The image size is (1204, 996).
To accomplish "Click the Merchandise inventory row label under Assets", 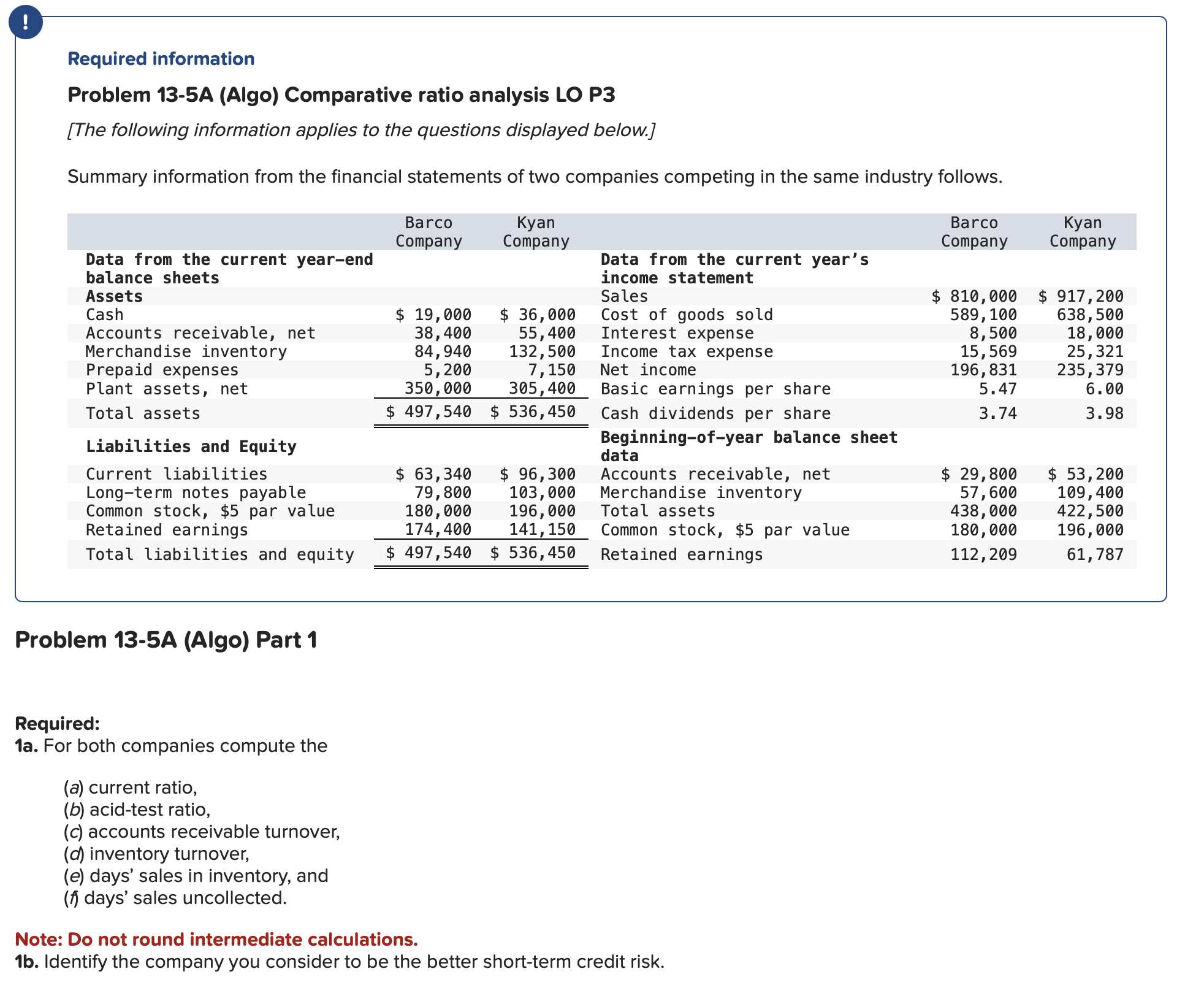I will point(186,351).
